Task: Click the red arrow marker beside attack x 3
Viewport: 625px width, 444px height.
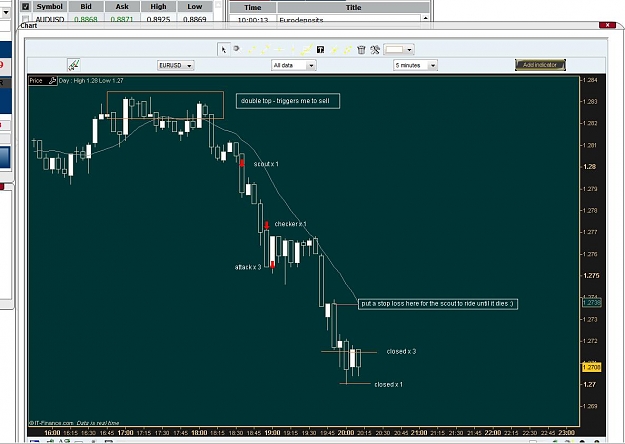Action: 273,265
